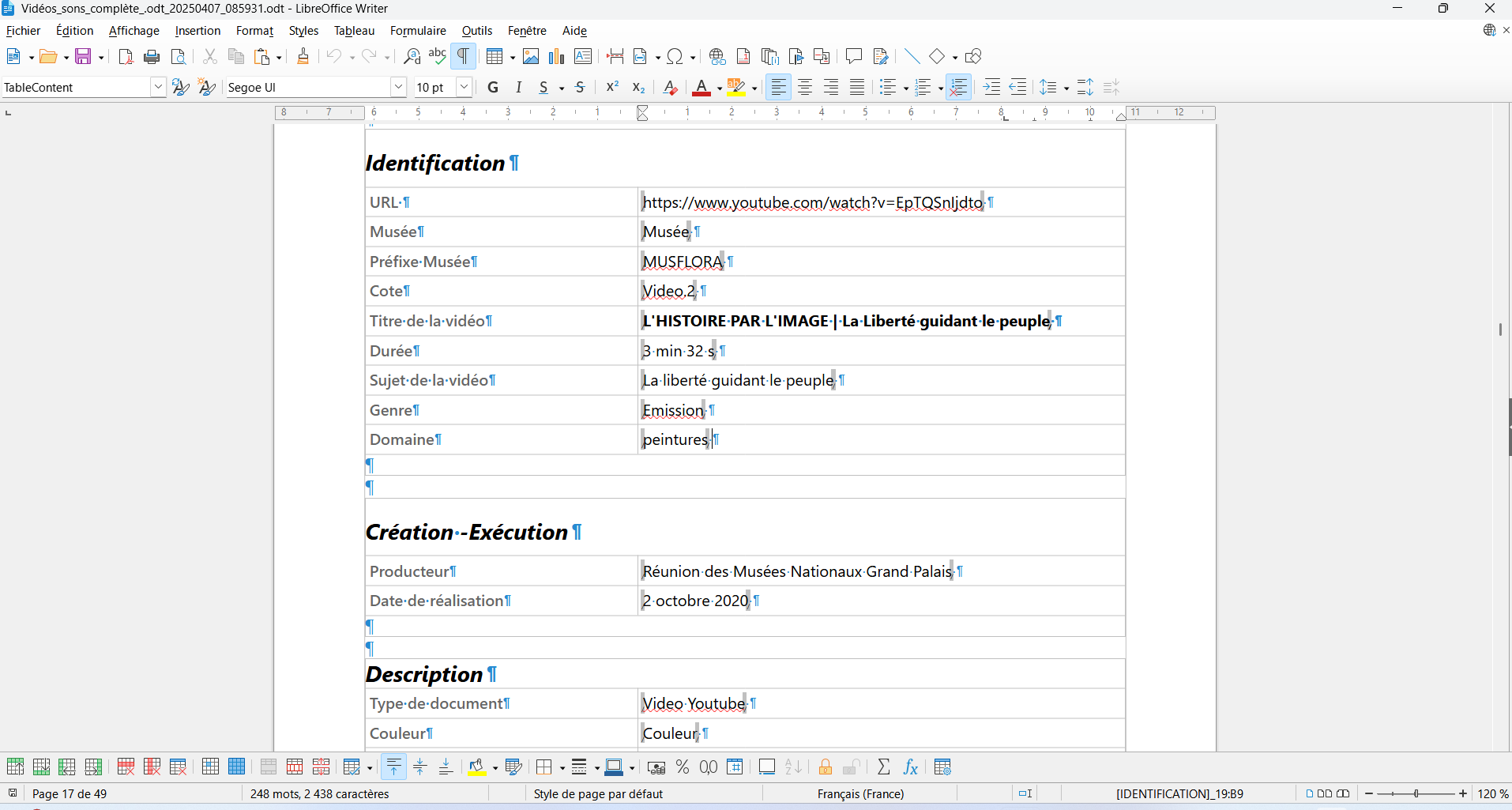
Task: Toggle italic formatting
Action: [518, 87]
